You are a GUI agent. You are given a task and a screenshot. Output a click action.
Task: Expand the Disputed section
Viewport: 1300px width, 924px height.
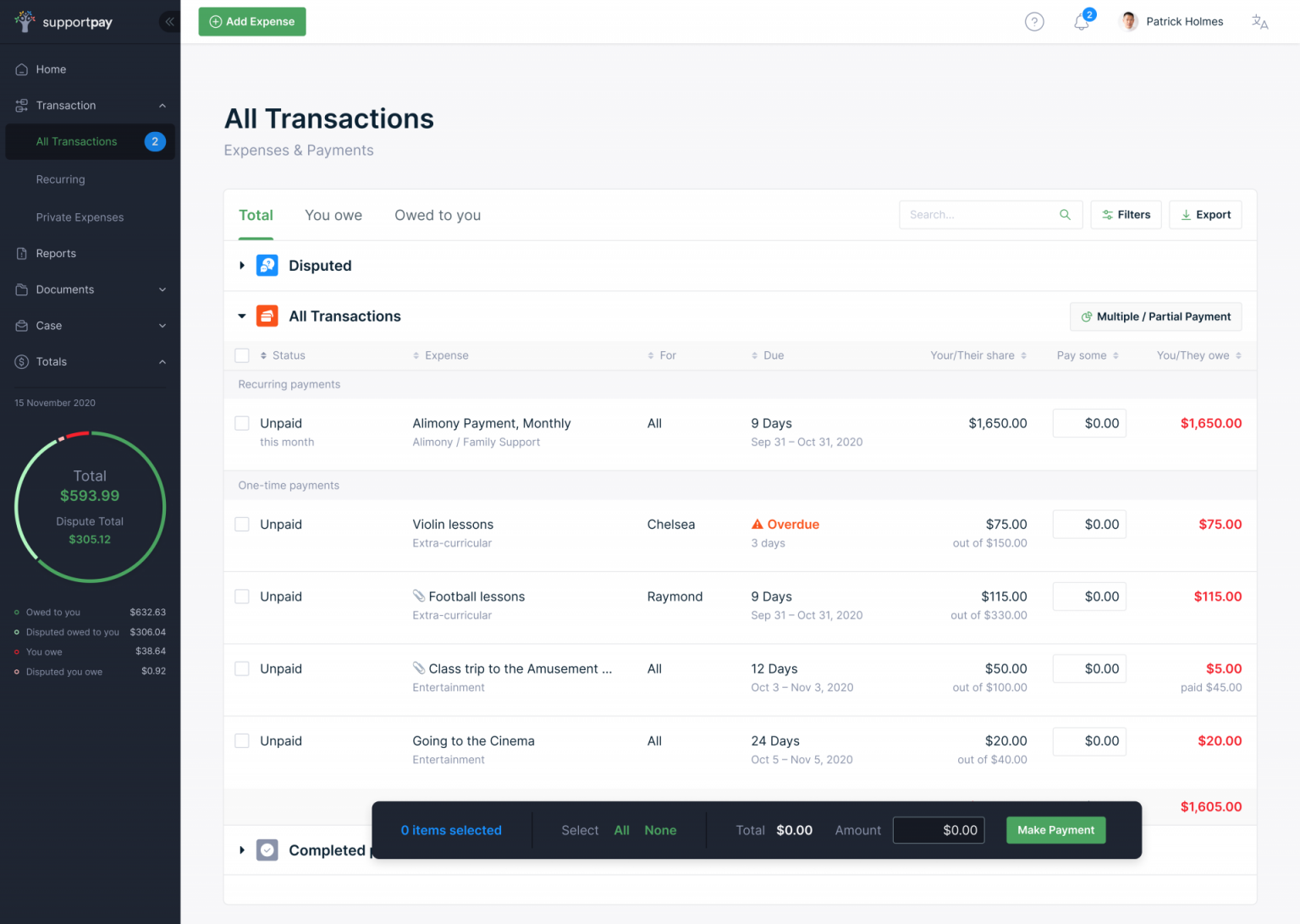click(x=241, y=265)
